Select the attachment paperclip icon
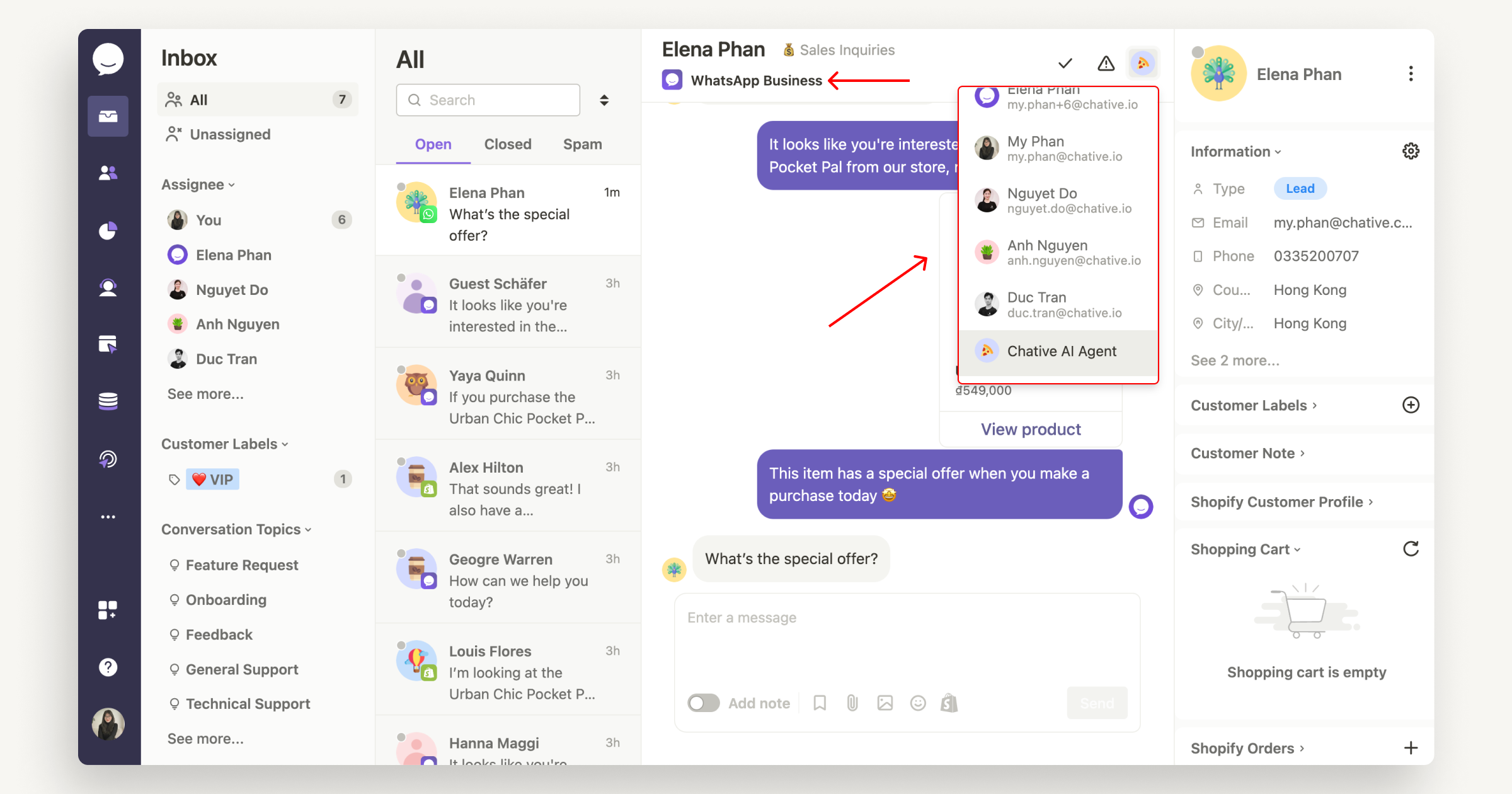Image resolution: width=1512 pixels, height=794 pixels. pyautogui.click(x=851, y=704)
